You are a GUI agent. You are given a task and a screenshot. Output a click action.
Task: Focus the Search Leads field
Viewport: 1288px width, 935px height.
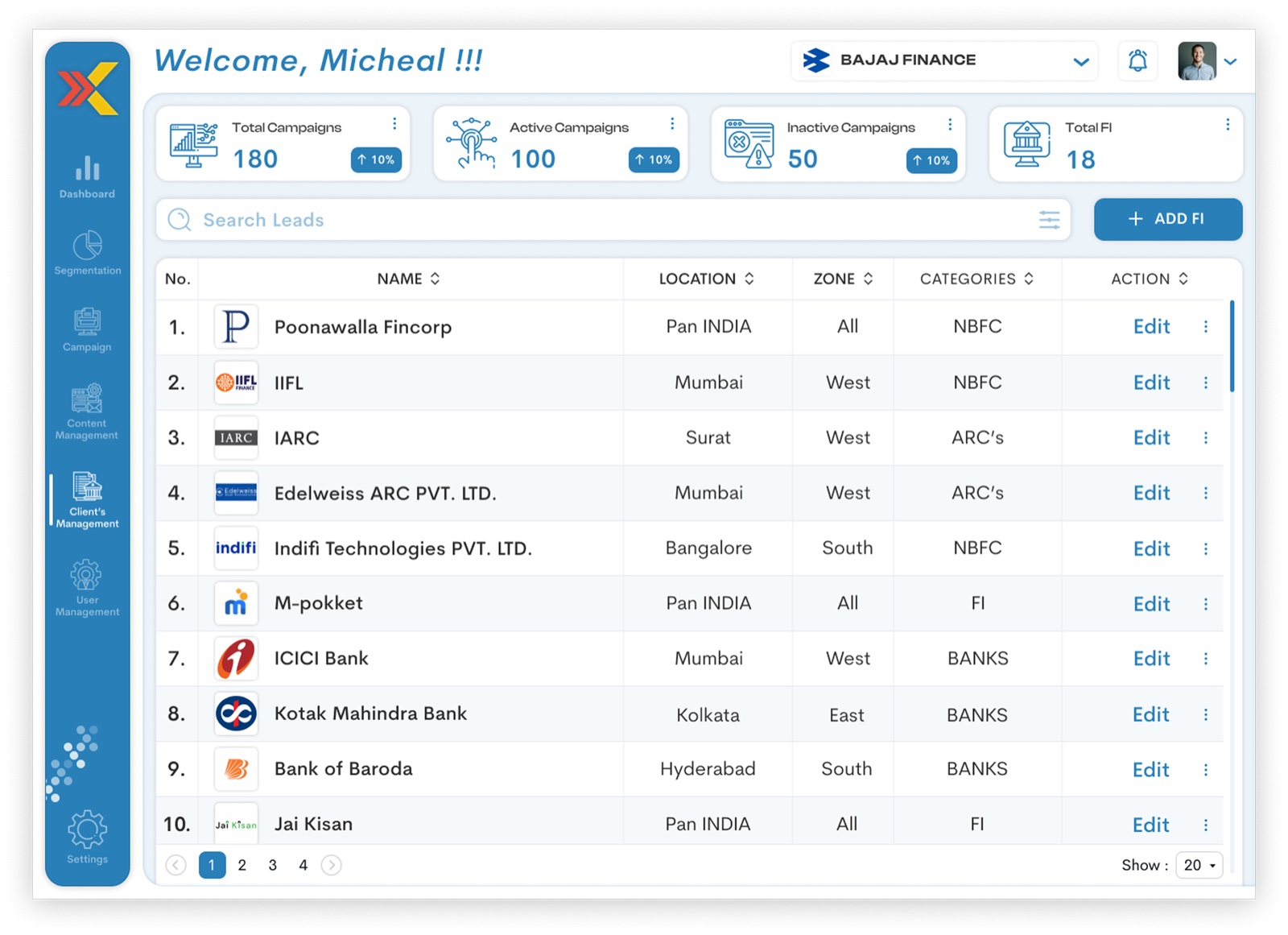613,219
